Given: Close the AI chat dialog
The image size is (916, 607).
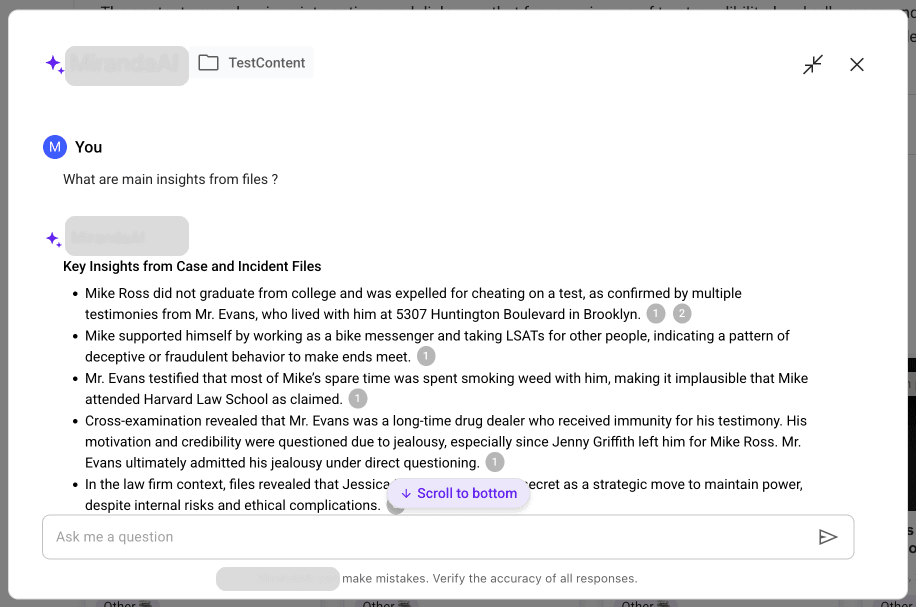Looking at the screenshot, I should (x=857, y=64).
